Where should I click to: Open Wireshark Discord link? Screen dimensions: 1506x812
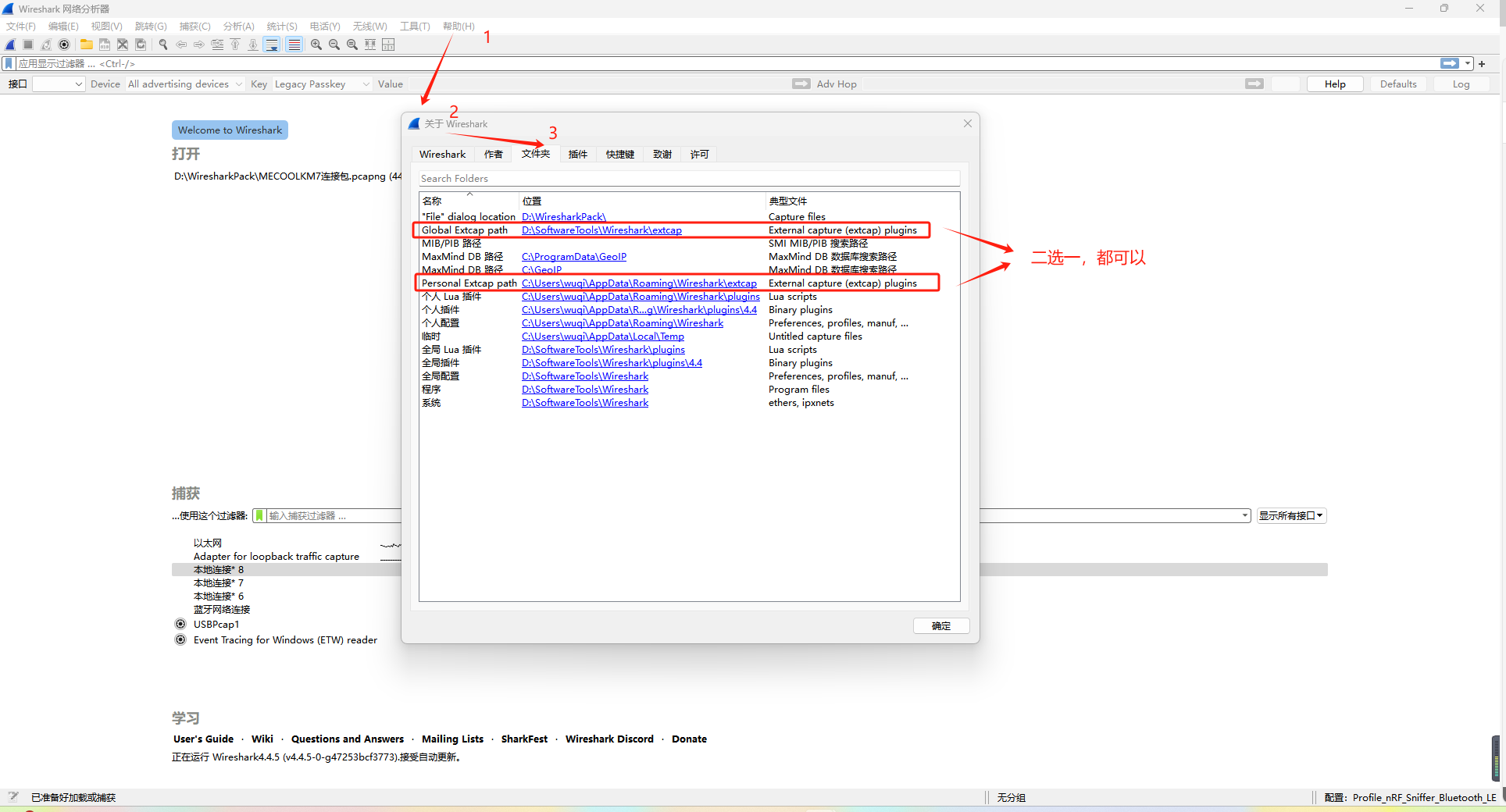(609, 739)
